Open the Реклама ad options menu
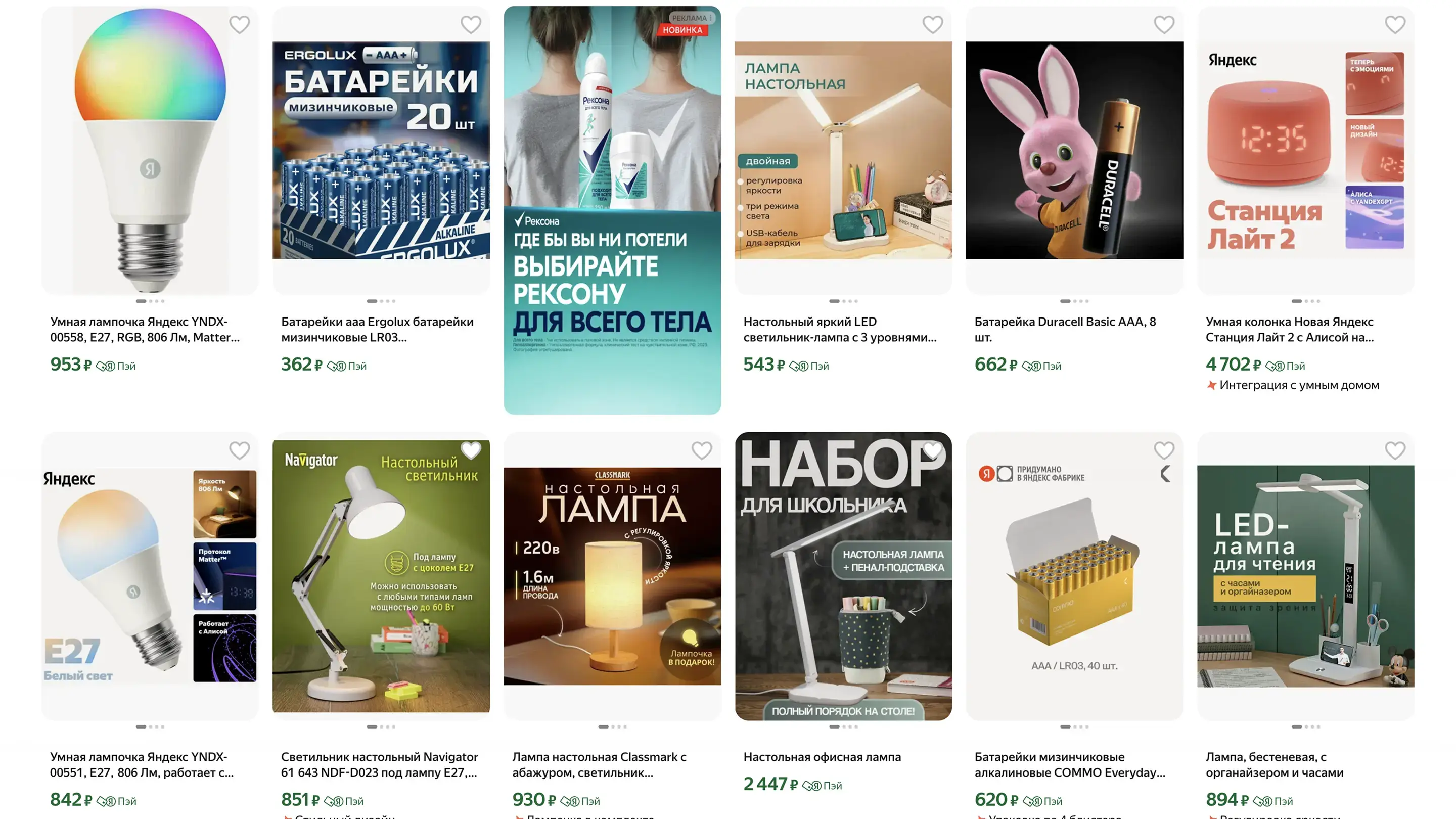Viewport: 1456px width, 819px height. click(x=691, y=18)
